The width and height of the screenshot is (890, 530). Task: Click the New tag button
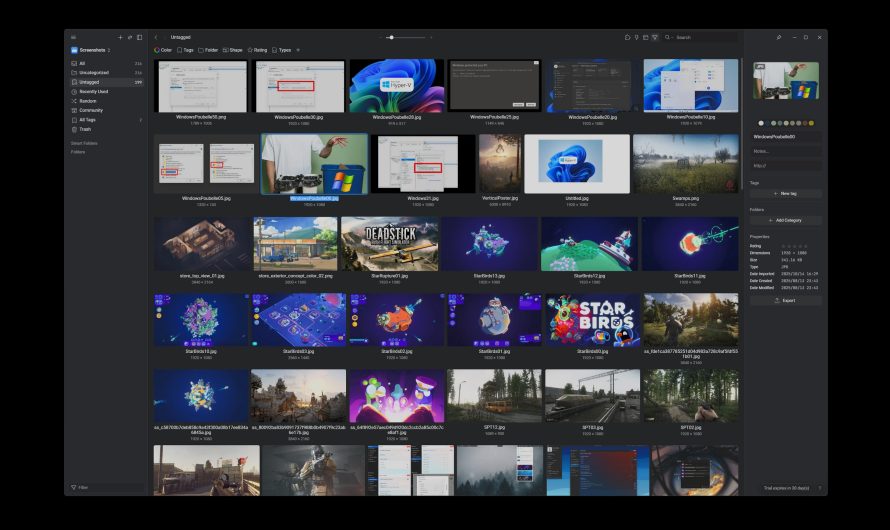785,193
